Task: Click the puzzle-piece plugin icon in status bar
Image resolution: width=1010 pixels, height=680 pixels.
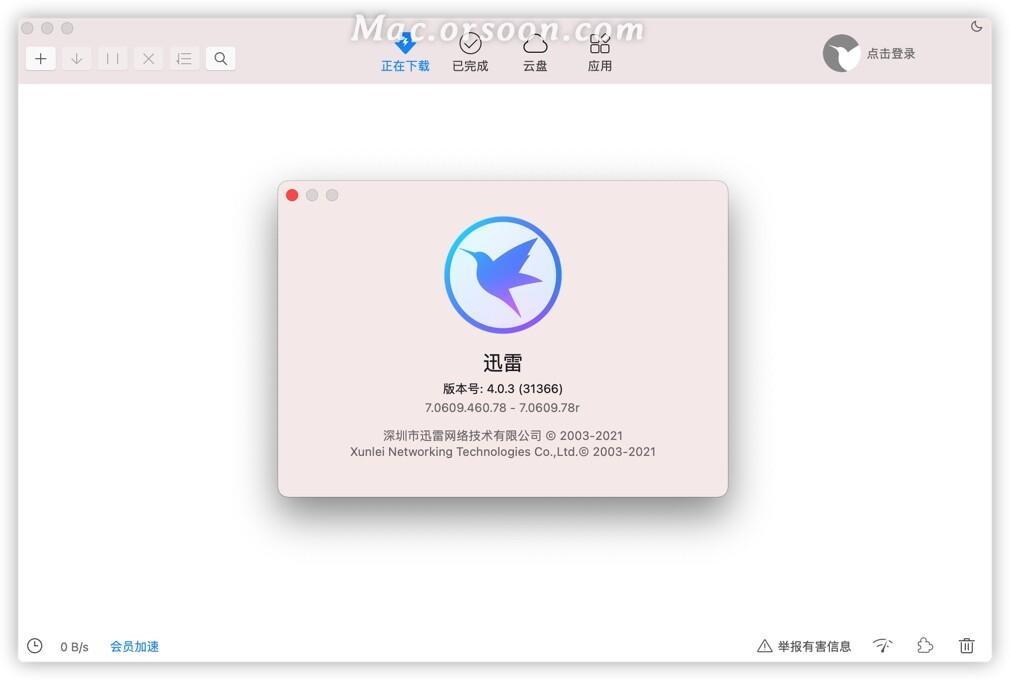Action: tap(925, 645)
